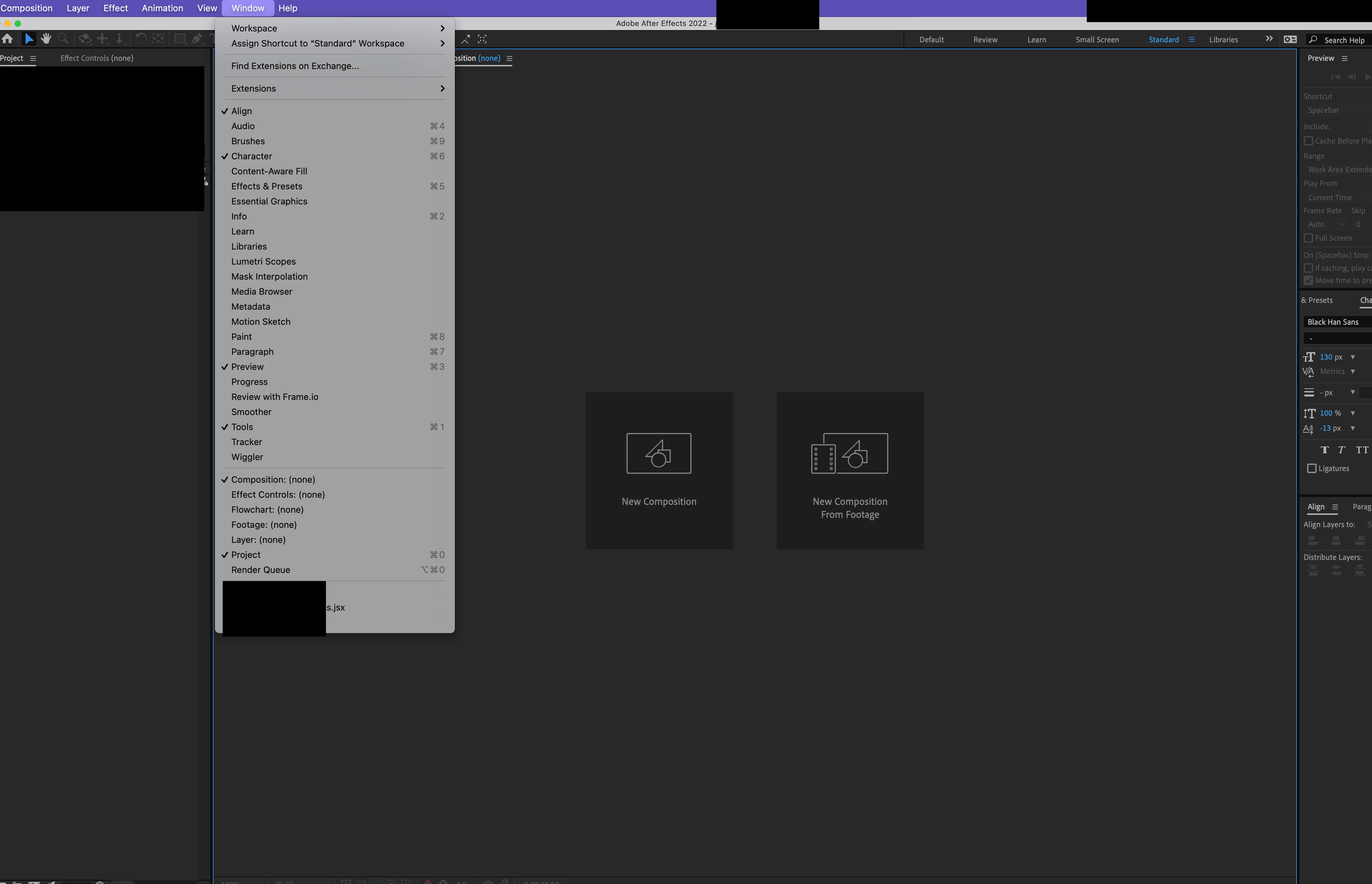Open the Project panel hamburger menu

point(33,58)
